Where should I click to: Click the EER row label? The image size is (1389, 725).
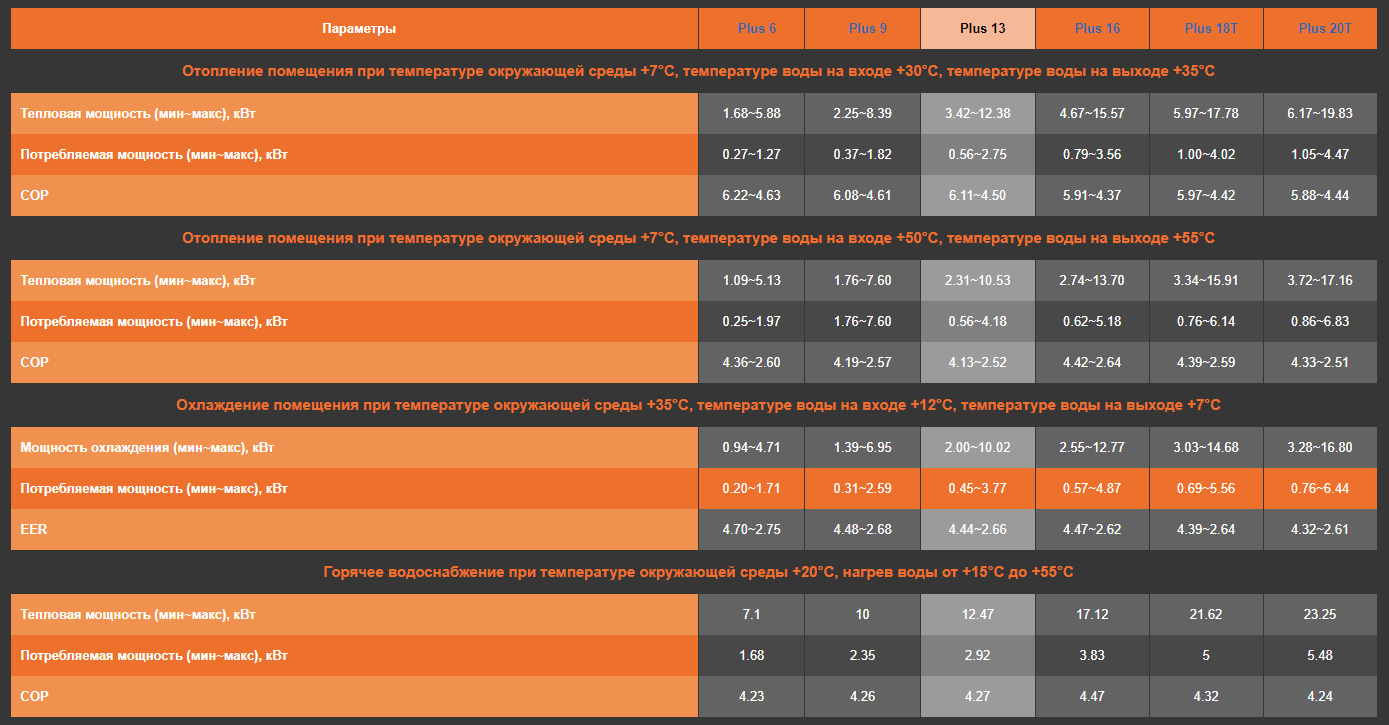point(34,529)
